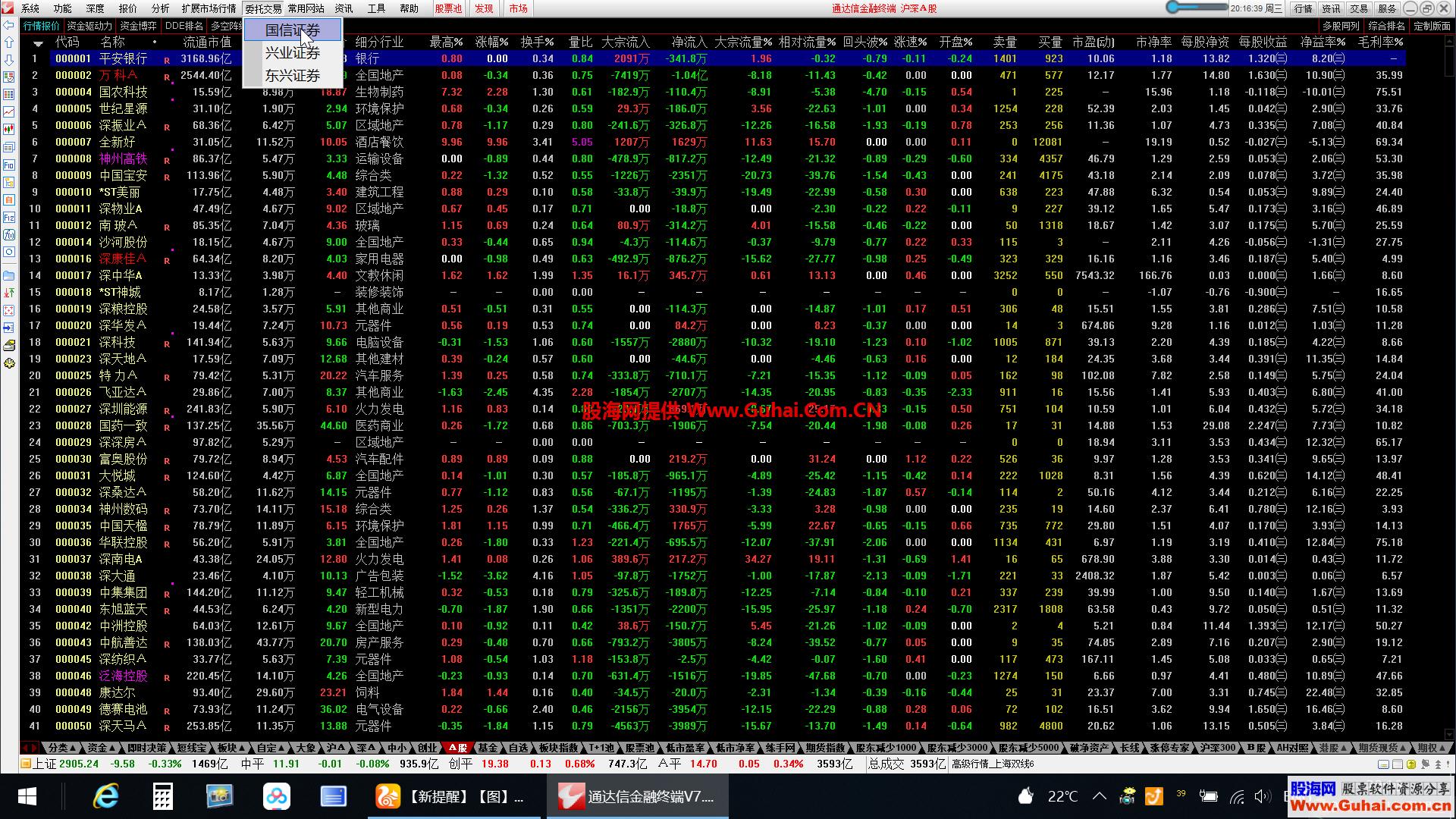The height and width of the screenshot is (819, 1456).
Task: Click the 行情 button at top right
Action: coord(1304,8)
